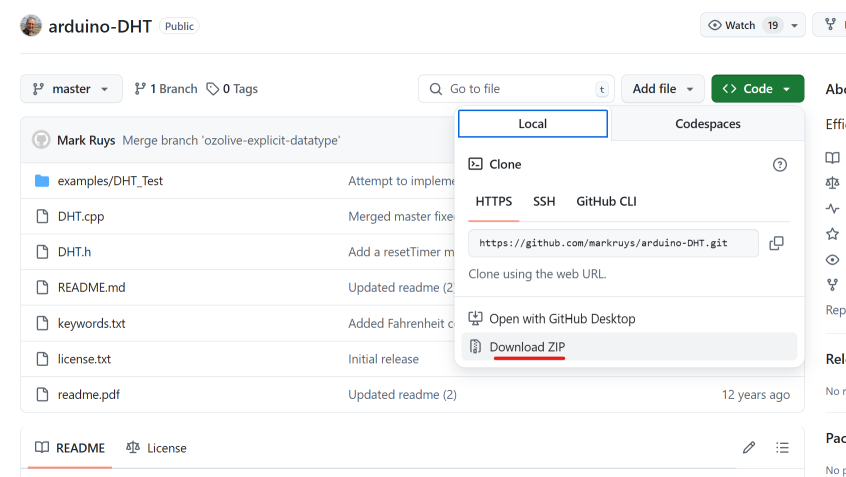Open the examples/DHT_Test folder
846x477 pixels.
[x=110, y=181]
